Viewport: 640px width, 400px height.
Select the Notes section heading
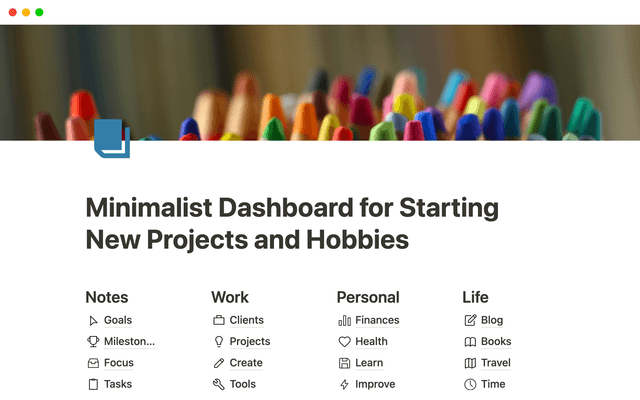107,297
